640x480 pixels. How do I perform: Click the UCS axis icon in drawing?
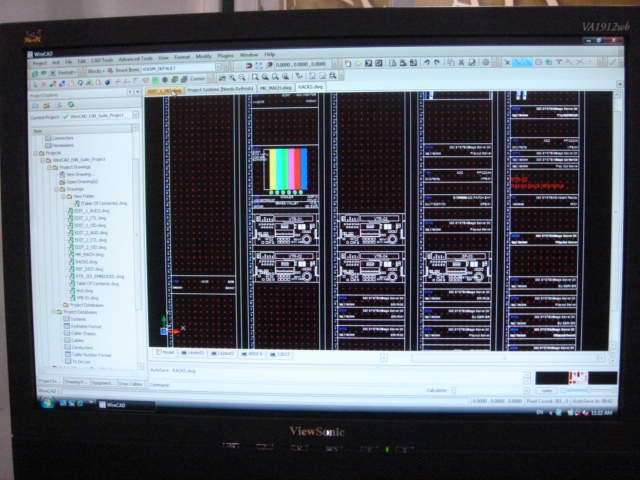click(168, 328)
